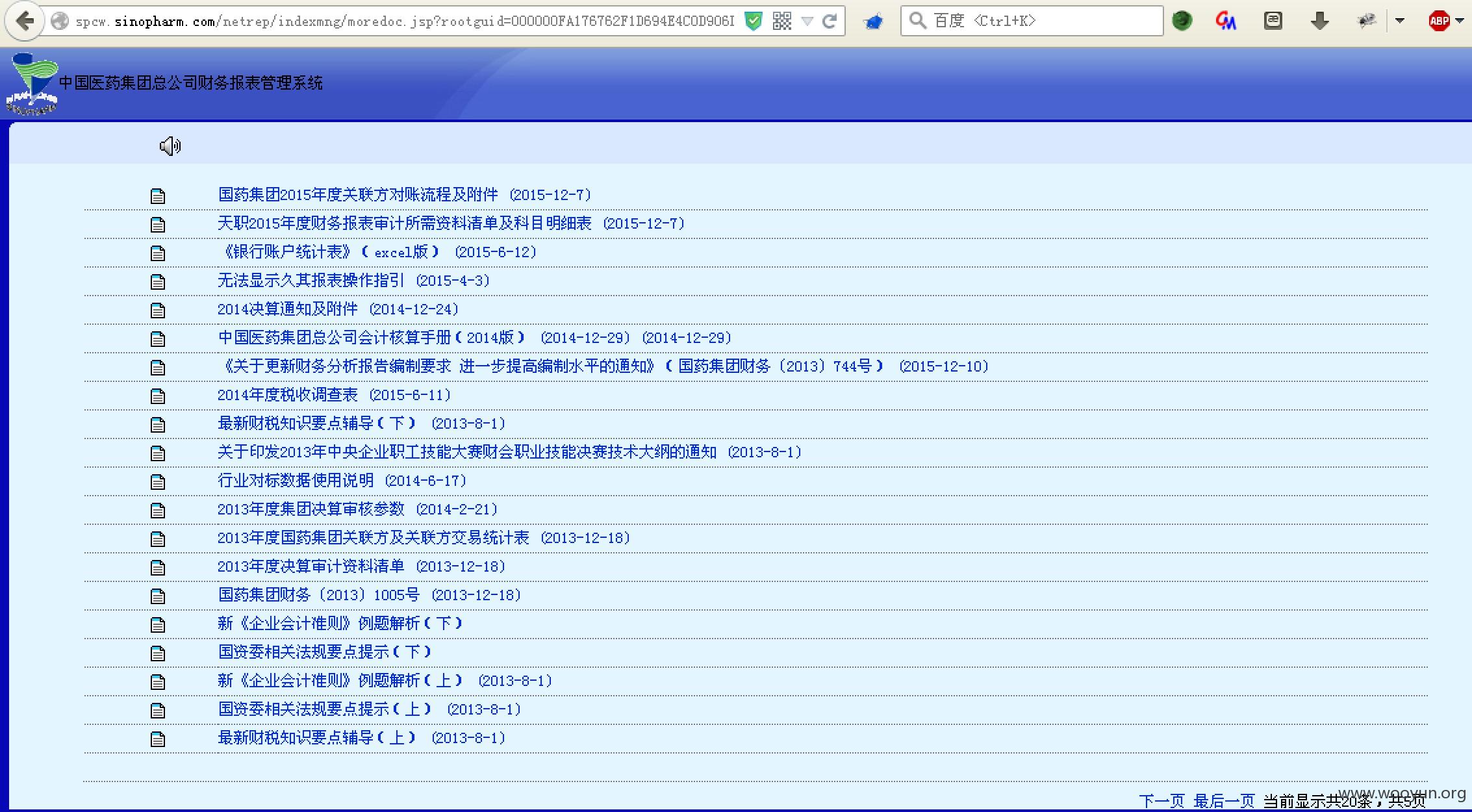
Task: Open 天职2015年度财务报表审计所需资料清单 link
Action: click(451, 223)
